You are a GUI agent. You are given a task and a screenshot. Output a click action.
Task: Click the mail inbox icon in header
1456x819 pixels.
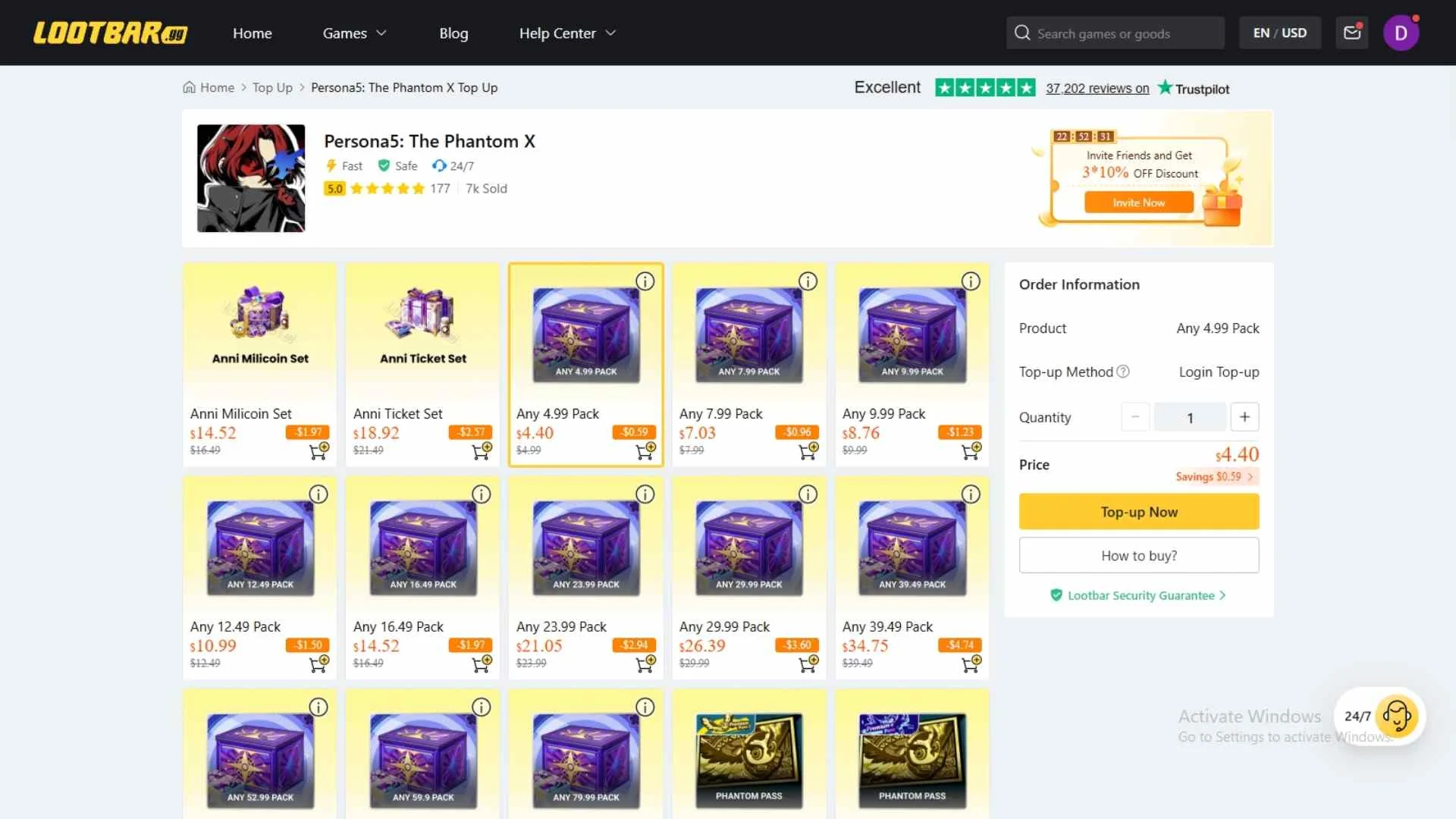click(1352, 33)
